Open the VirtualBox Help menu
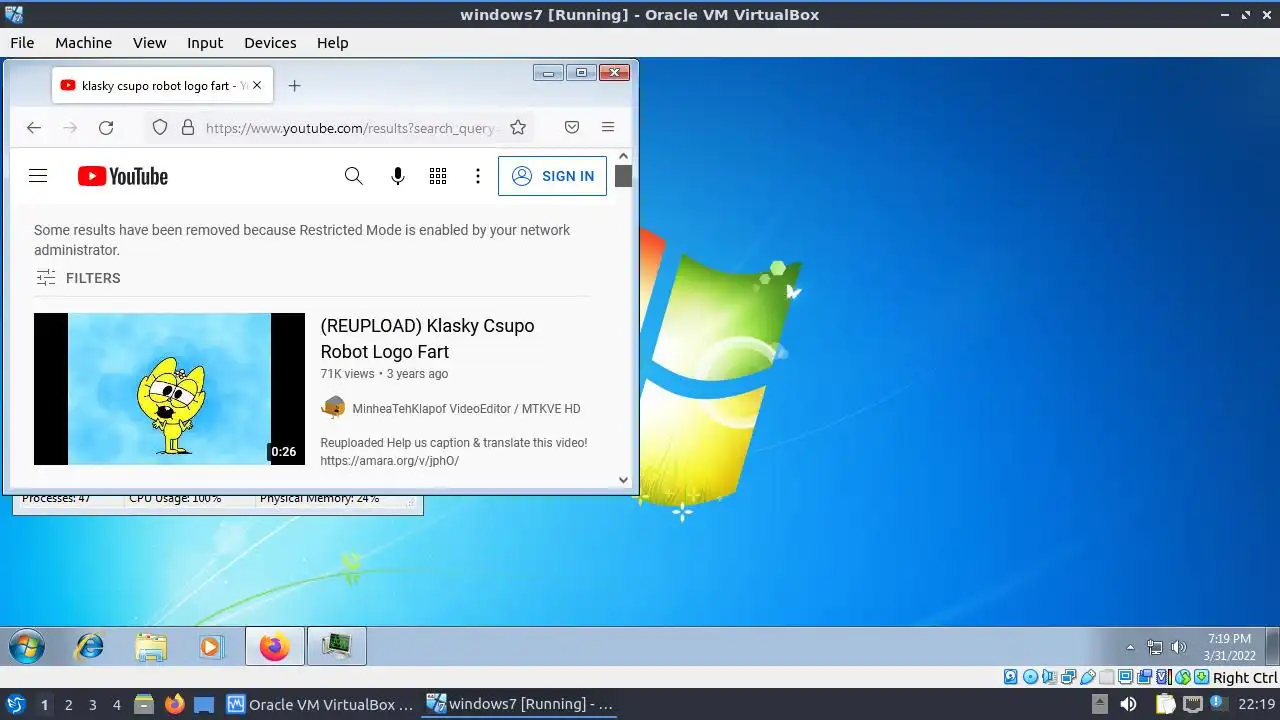This screenshot has width=1280, height=720. coord(332,42)
